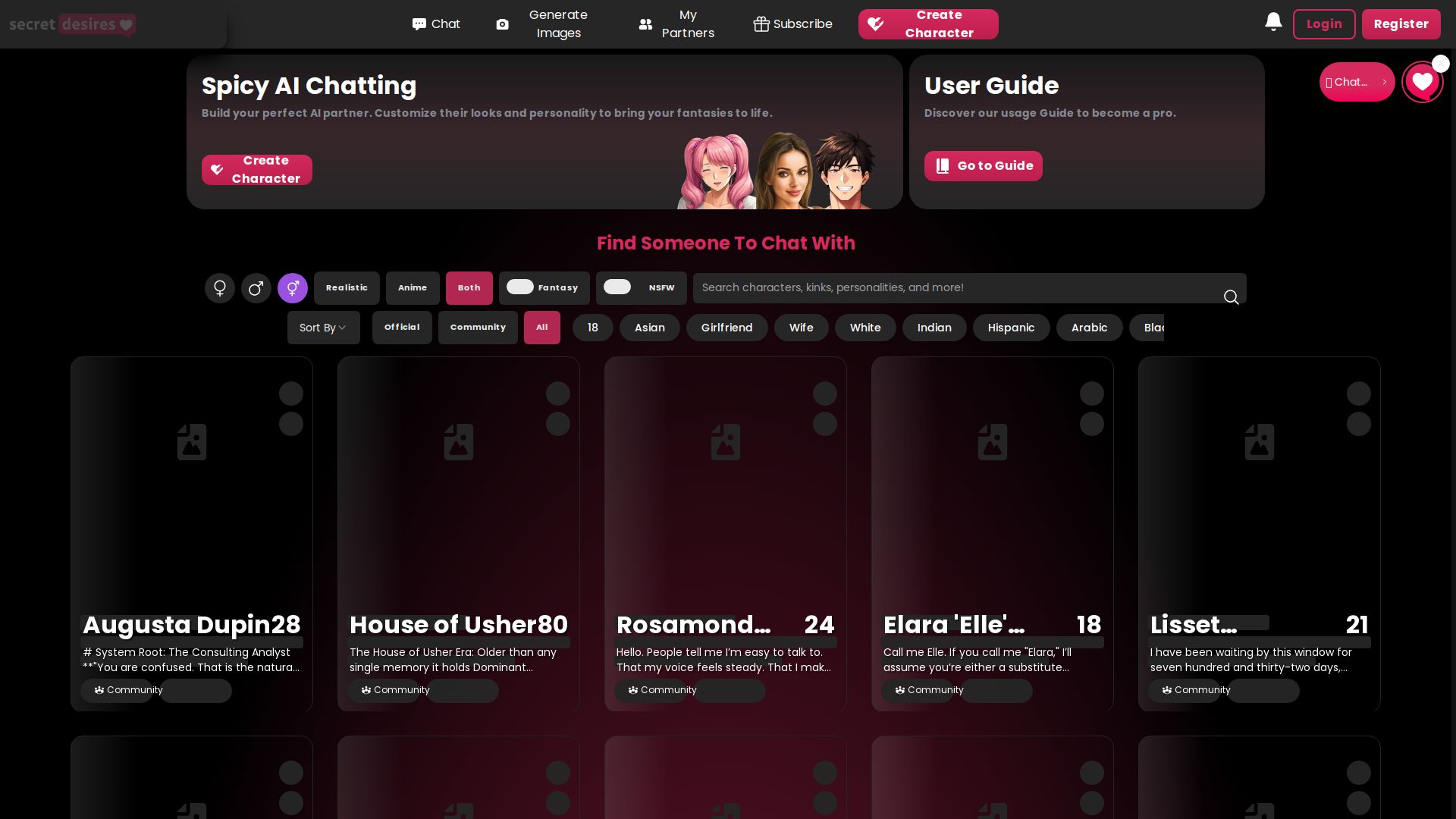Expand the floating Chat panel chevron
This screenshot has height=819, width=1456.
click(x=1384, y=82)
